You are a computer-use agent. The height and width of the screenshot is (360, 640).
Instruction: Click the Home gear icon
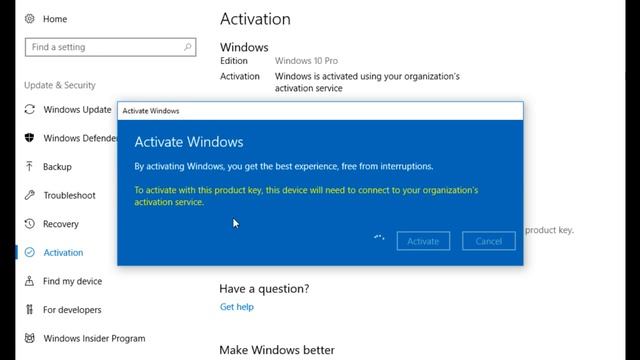point(29,19)
